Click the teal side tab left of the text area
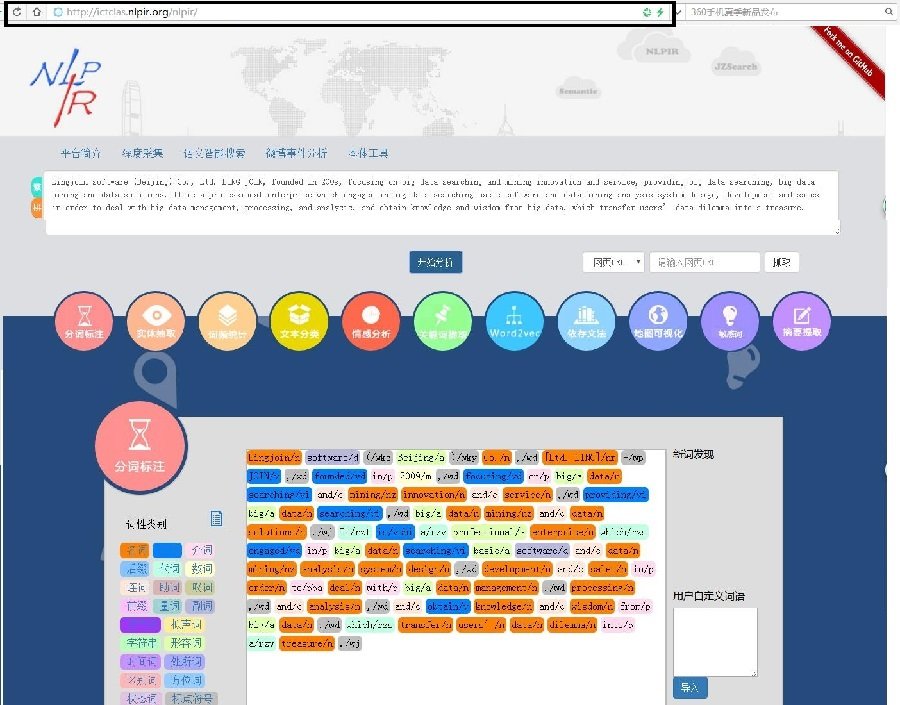The height and width of the screenshot is (705, 900). [37, 186]
